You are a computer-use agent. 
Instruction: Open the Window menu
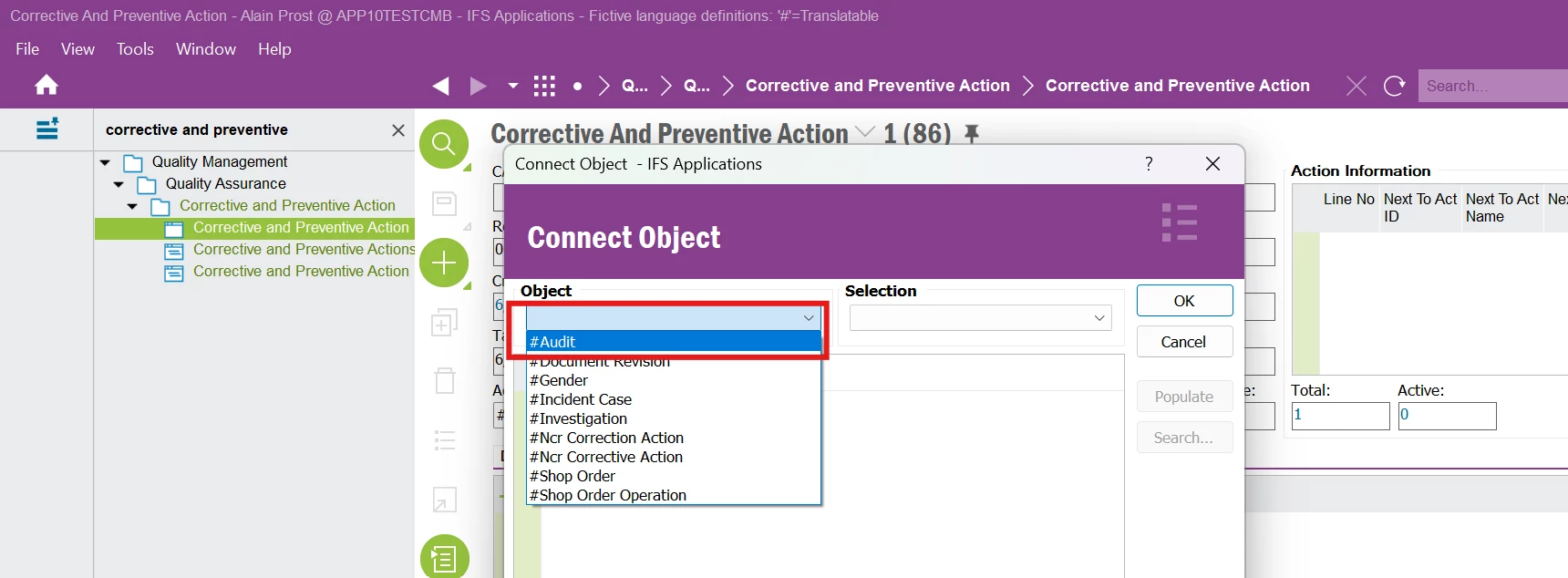point(206,49)
